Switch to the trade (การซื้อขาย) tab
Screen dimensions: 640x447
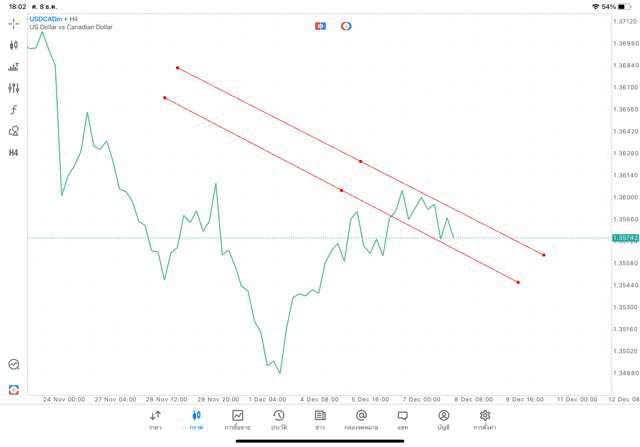point(238,420)
